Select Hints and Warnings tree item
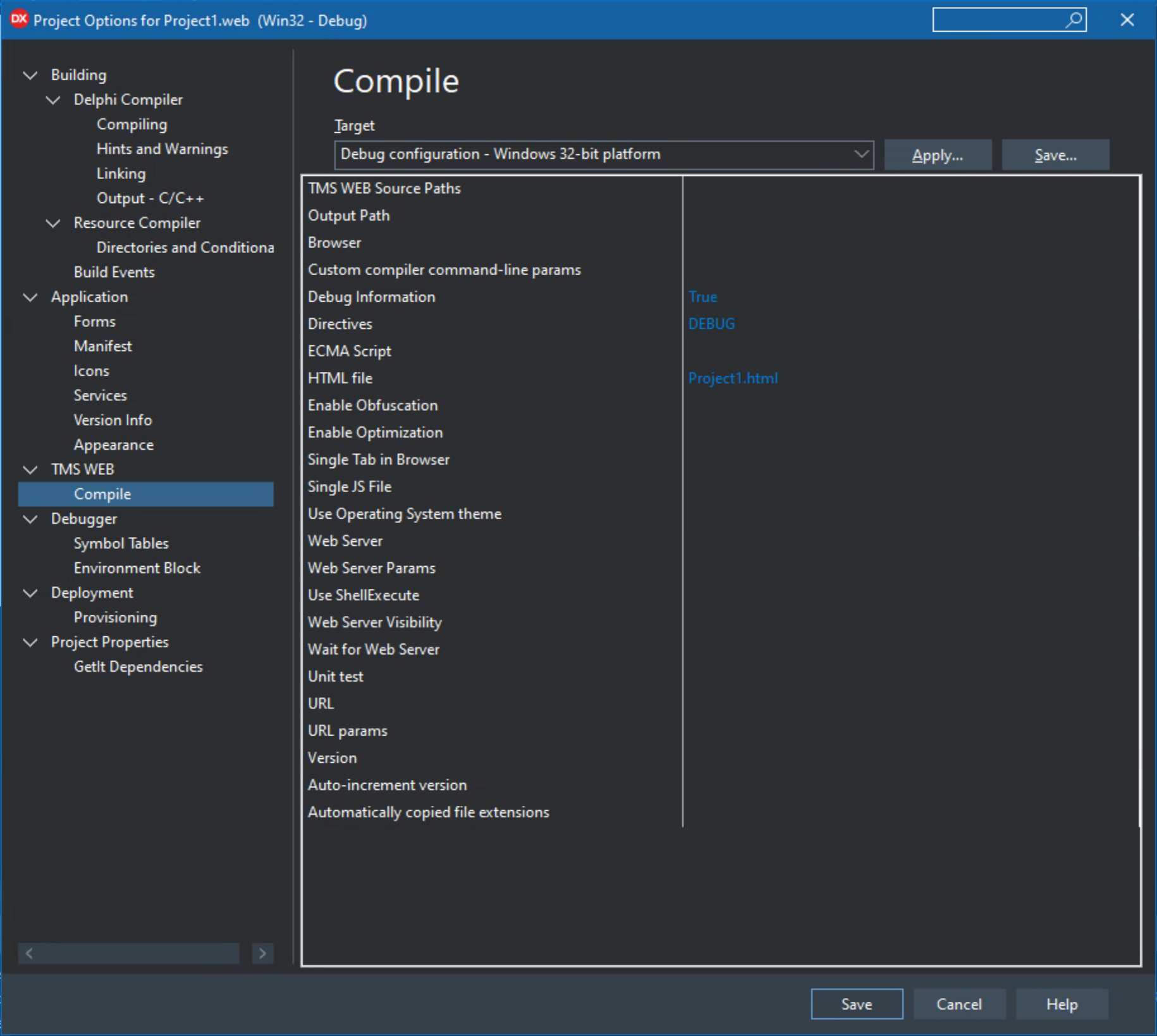The image size is (1157, 1036). click(162, 149)
